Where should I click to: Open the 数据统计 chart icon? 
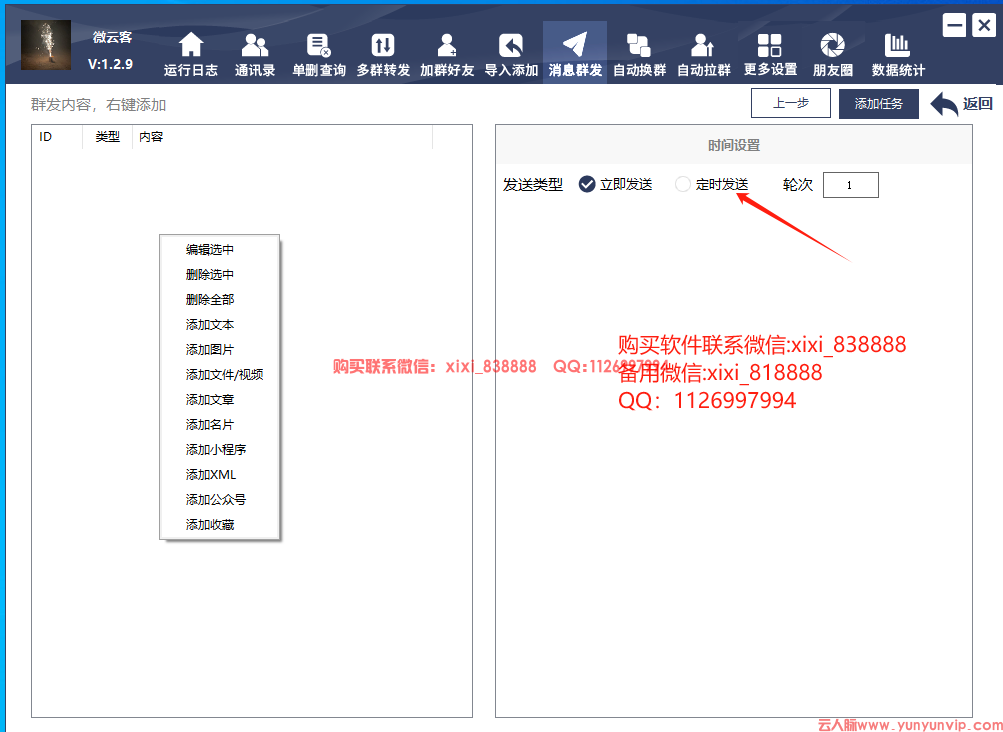(x=897, y=45)
